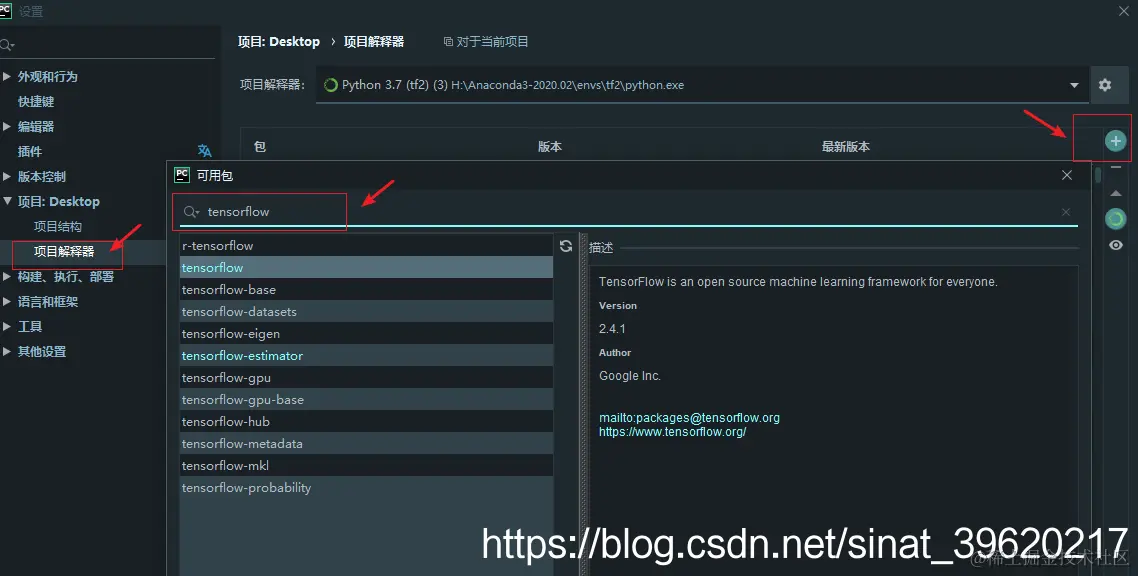The height and width of the screenshot is (576, 1138).
Task: Click the reload package list icon
Action: pyautogui.click(x=566, y=247)
